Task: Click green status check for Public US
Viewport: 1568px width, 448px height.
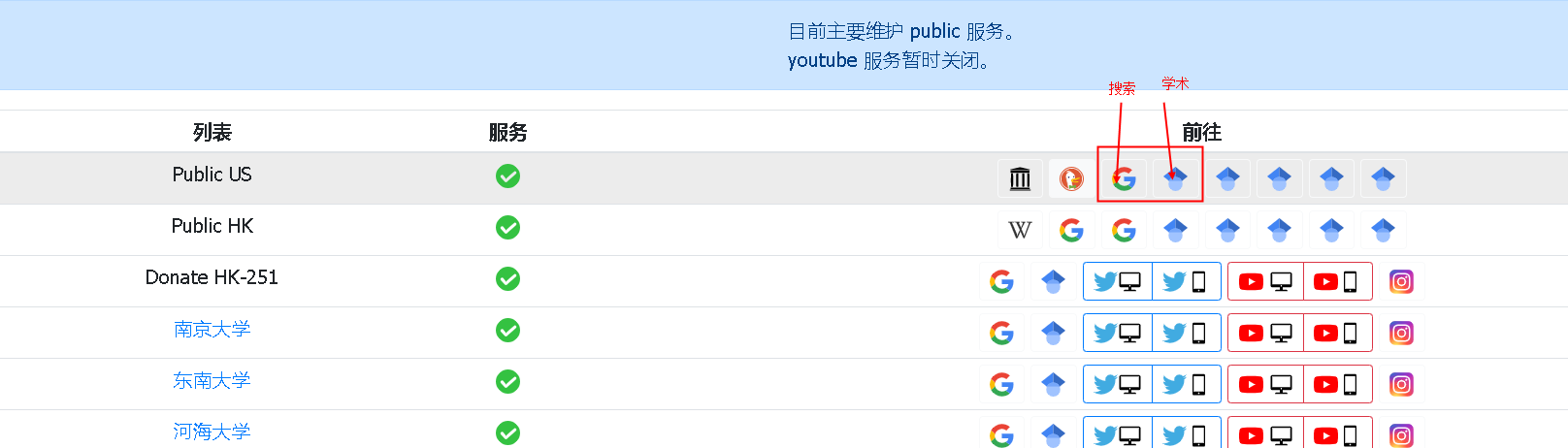Action: (507, 176)
